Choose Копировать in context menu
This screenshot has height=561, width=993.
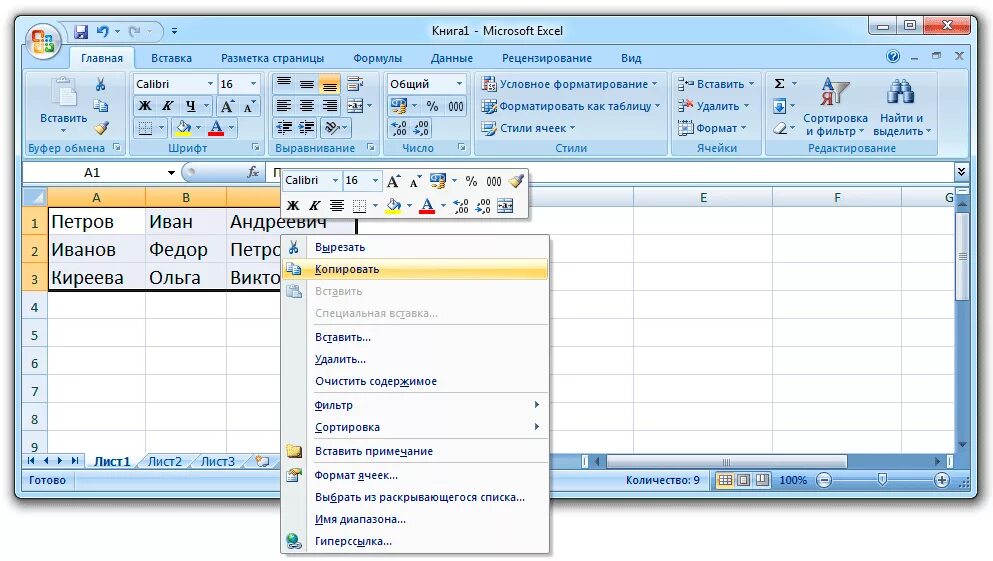tap(415, 269)
